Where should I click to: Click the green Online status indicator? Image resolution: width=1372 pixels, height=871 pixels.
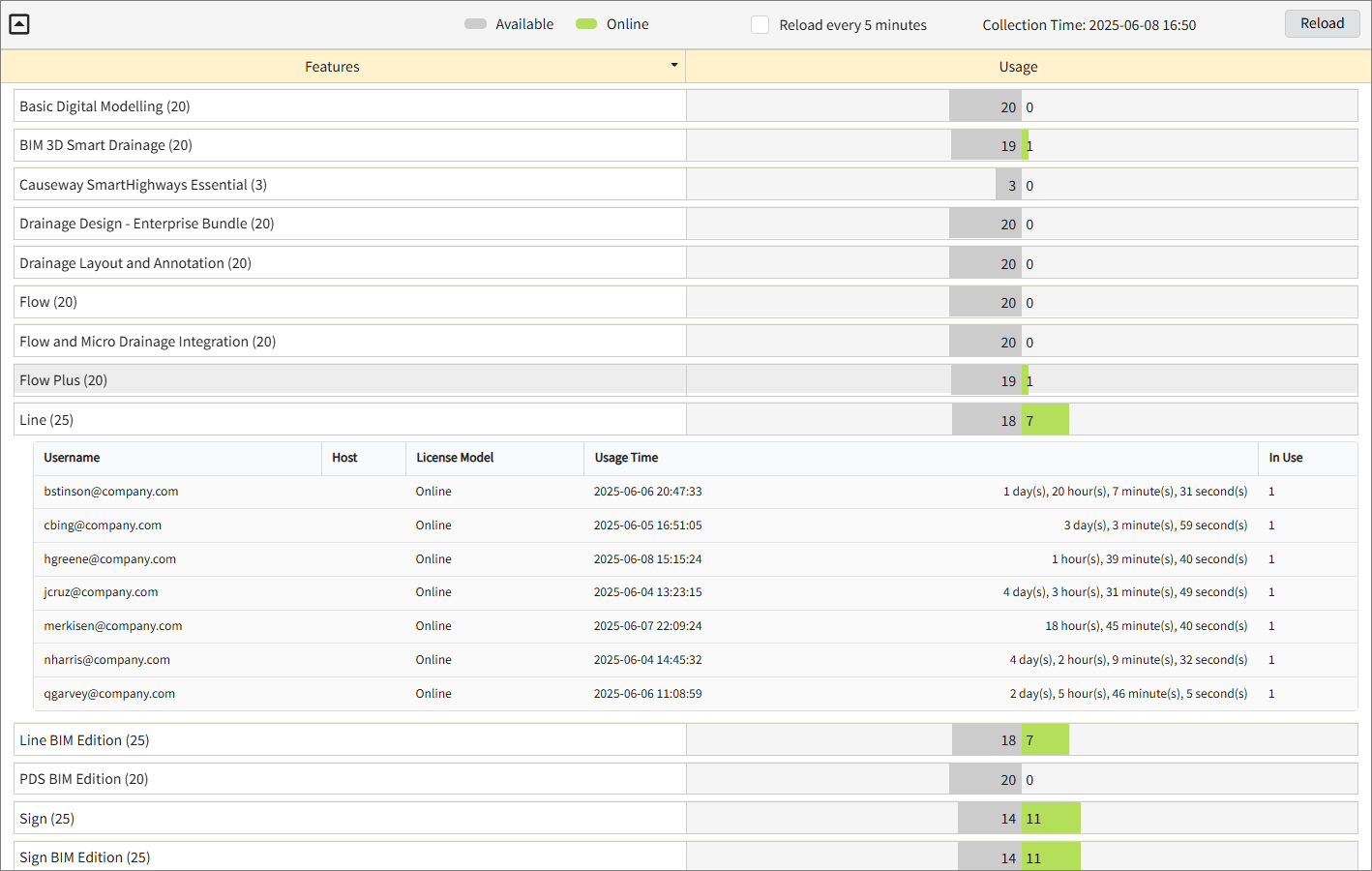pyautogui.click(x=586, y=23)
